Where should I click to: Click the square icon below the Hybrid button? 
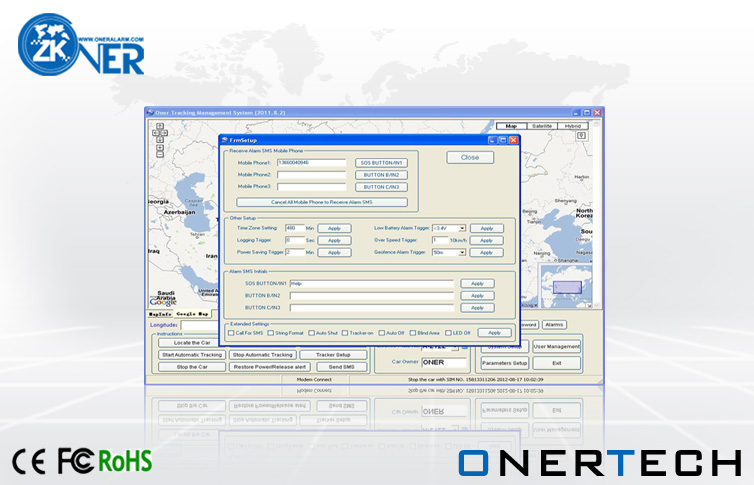pos(581,136)
